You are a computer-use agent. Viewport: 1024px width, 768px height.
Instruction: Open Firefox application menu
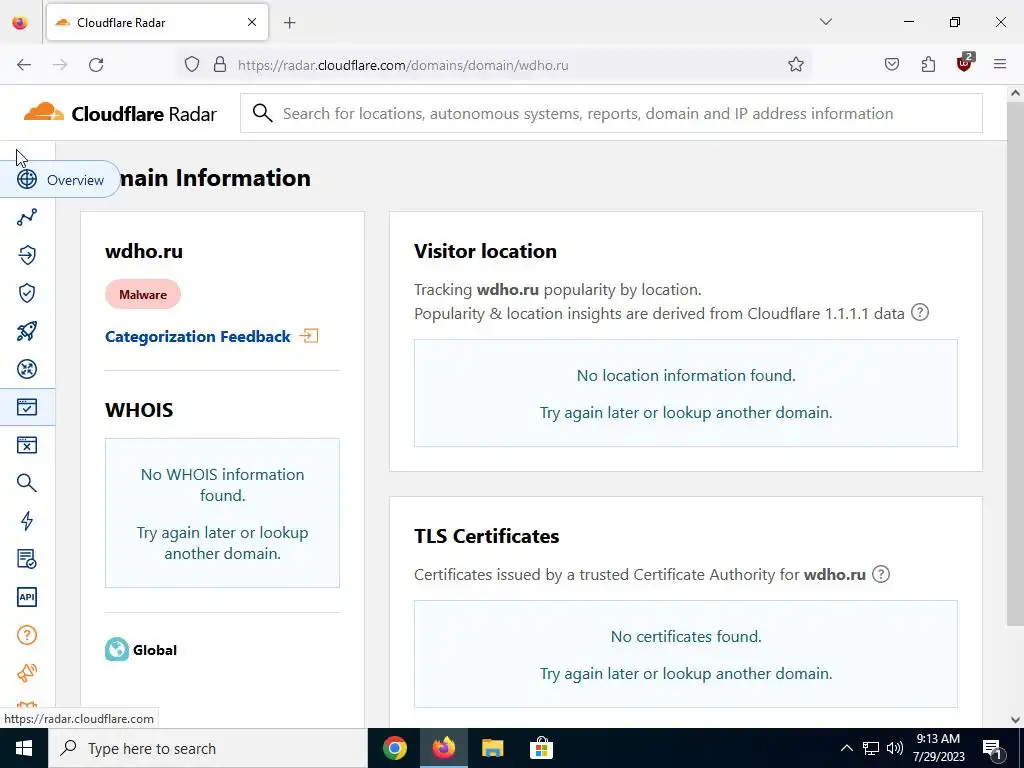click(x=1000, y=65)
